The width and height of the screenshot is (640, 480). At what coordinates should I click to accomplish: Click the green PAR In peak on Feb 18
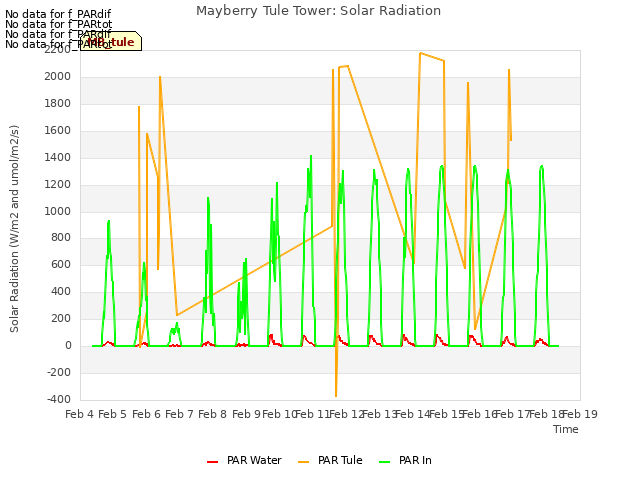(542, 166)
